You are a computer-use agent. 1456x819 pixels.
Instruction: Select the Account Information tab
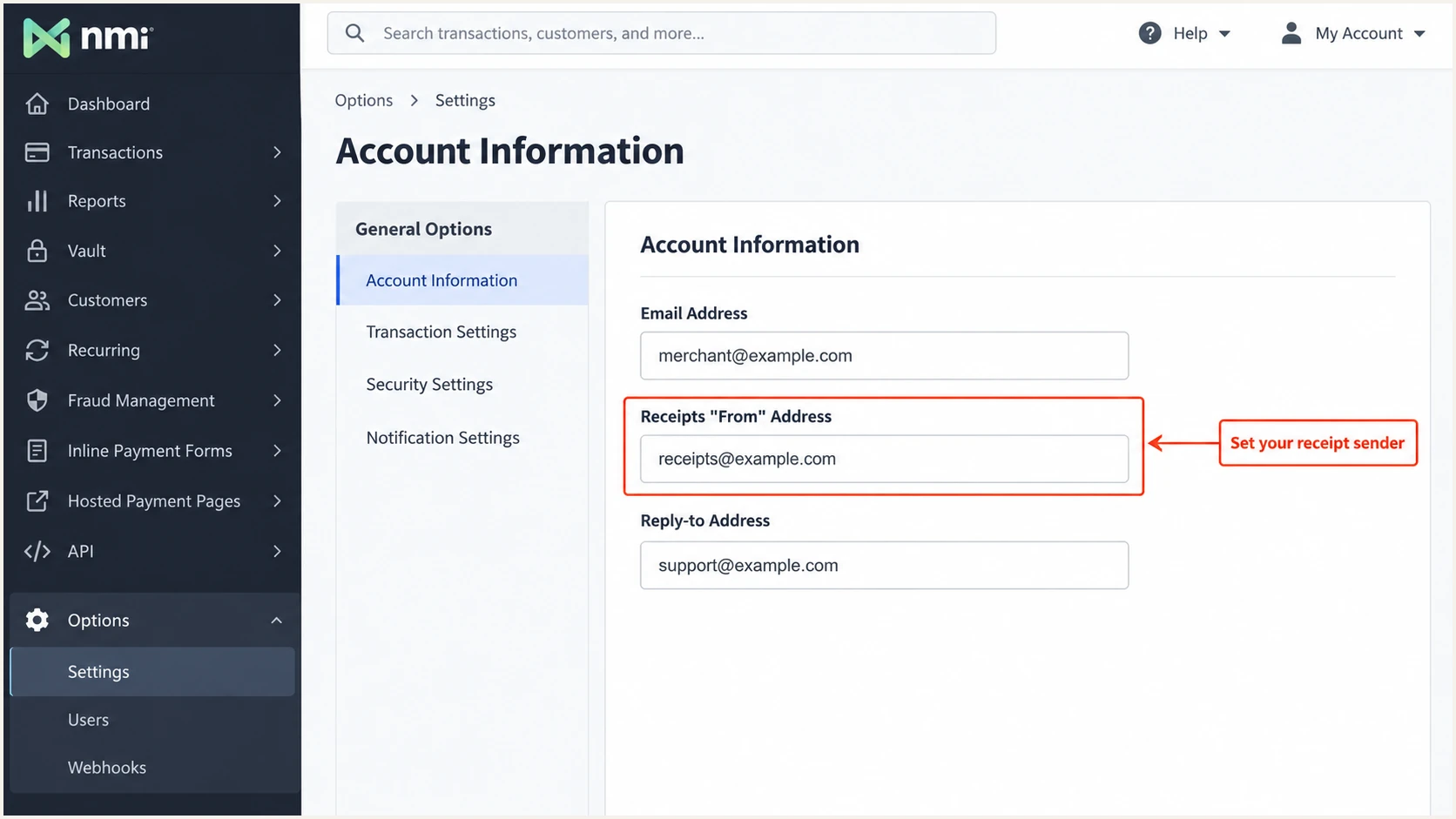pyautogui.click(x=462, y=280)
